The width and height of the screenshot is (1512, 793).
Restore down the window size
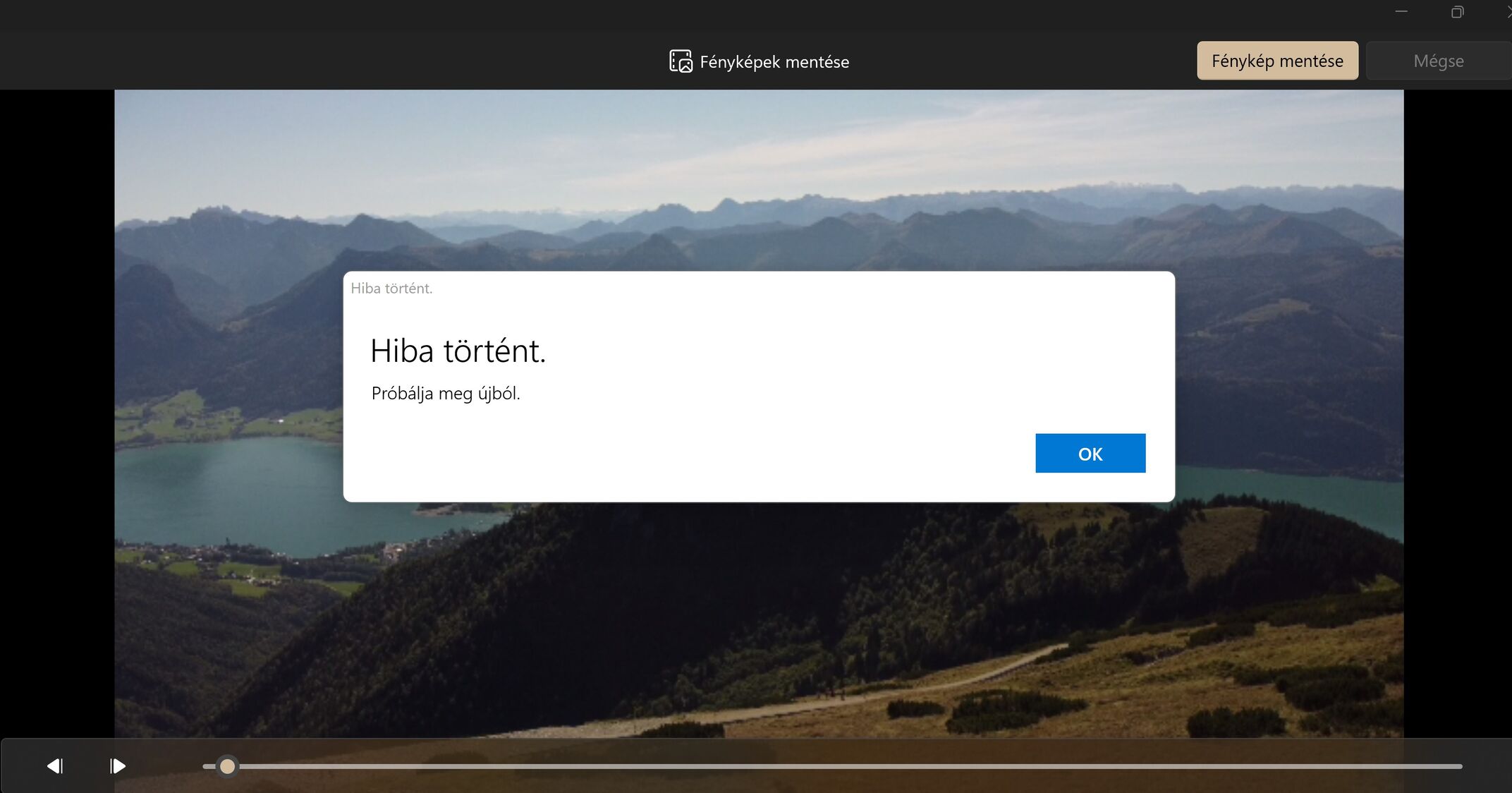tap(1457, 12)
